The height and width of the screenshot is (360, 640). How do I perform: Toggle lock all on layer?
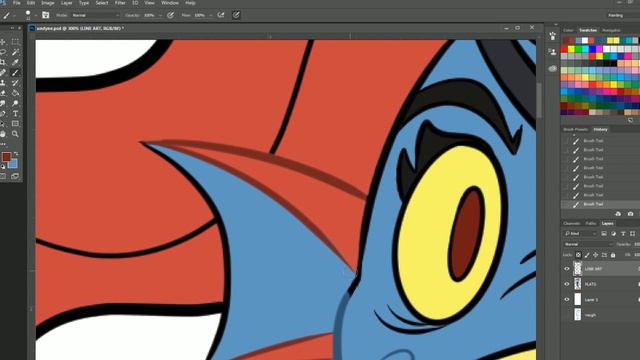(613, 255)
